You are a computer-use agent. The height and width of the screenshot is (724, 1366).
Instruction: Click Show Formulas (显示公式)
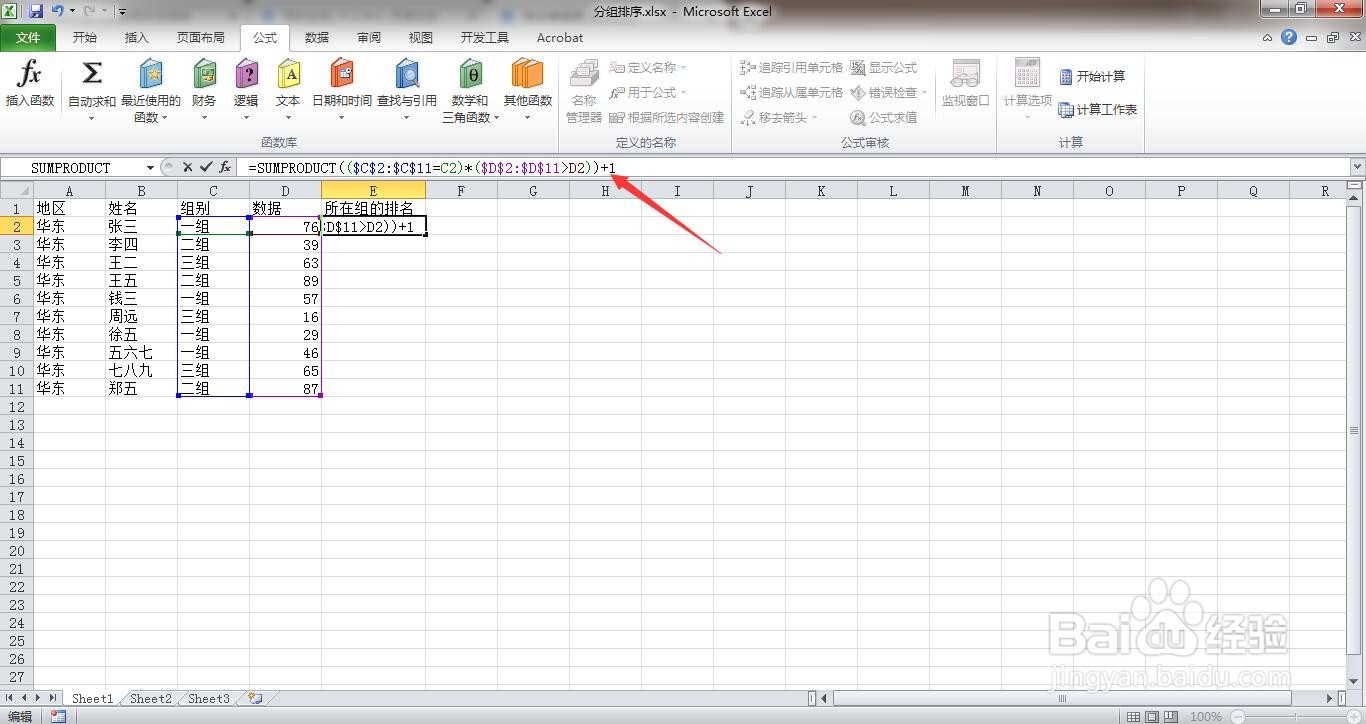884,68
